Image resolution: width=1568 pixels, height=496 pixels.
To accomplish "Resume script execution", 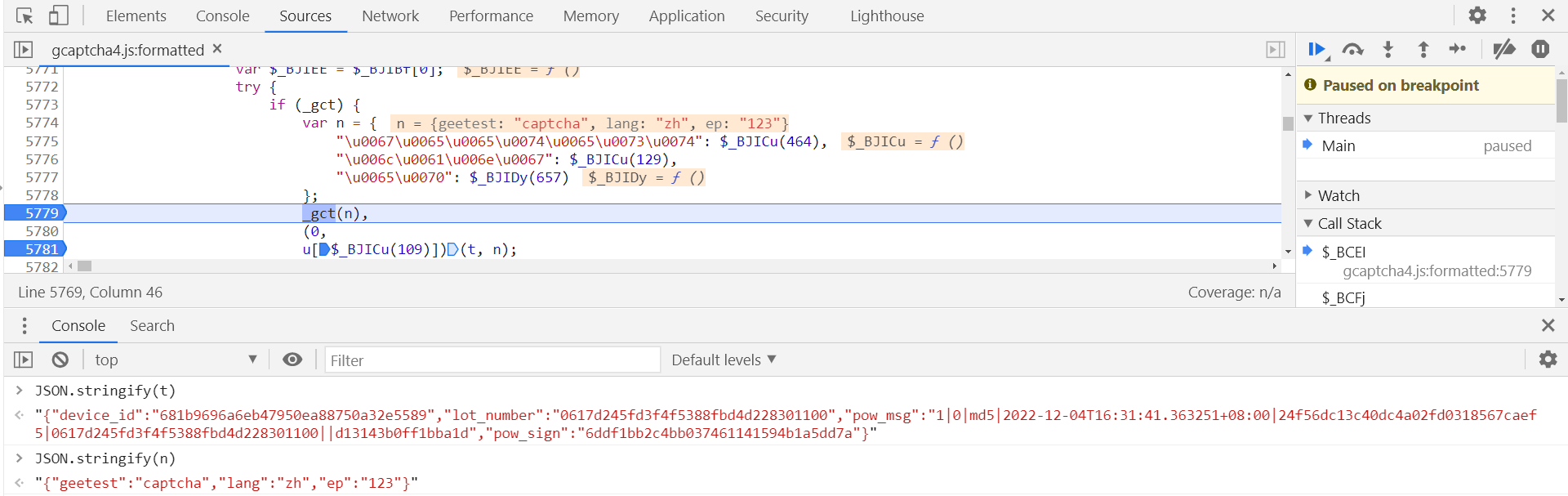I will pos(1316,50).
